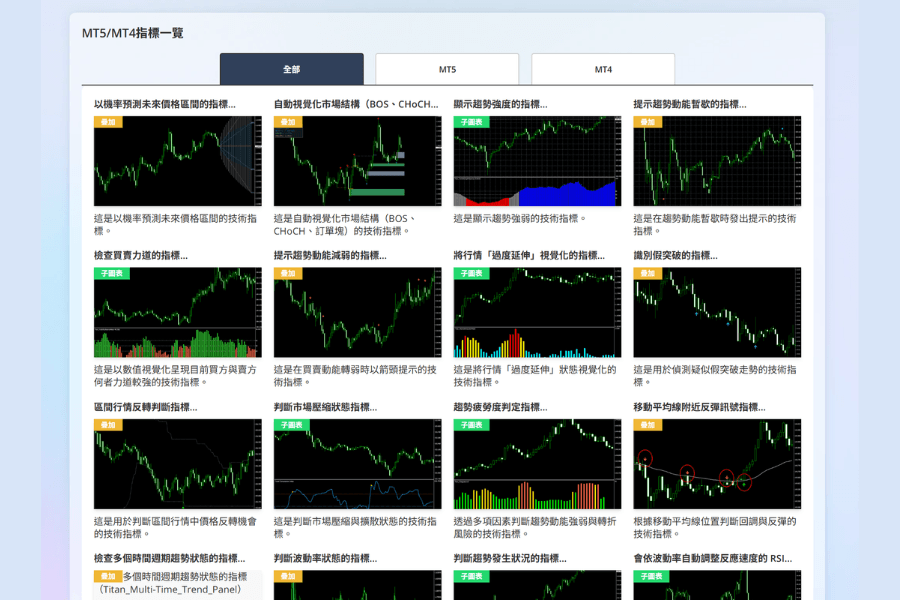Open the 判斷市場壓縮狀態指標 title link

point(325,407)
